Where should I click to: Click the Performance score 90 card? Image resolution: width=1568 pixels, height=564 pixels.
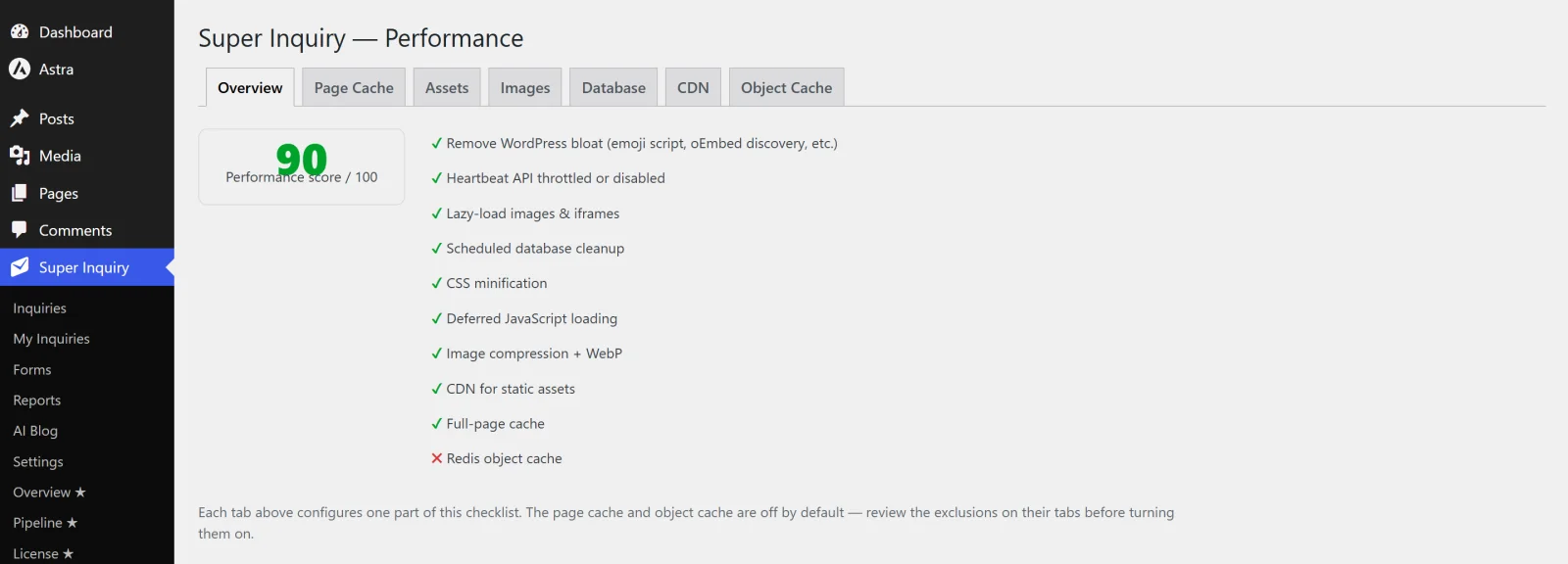point(302,166)
